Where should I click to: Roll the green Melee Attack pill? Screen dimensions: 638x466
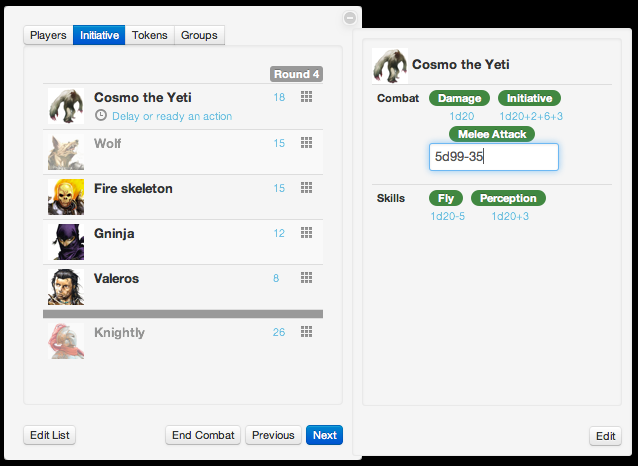[492, 134]
